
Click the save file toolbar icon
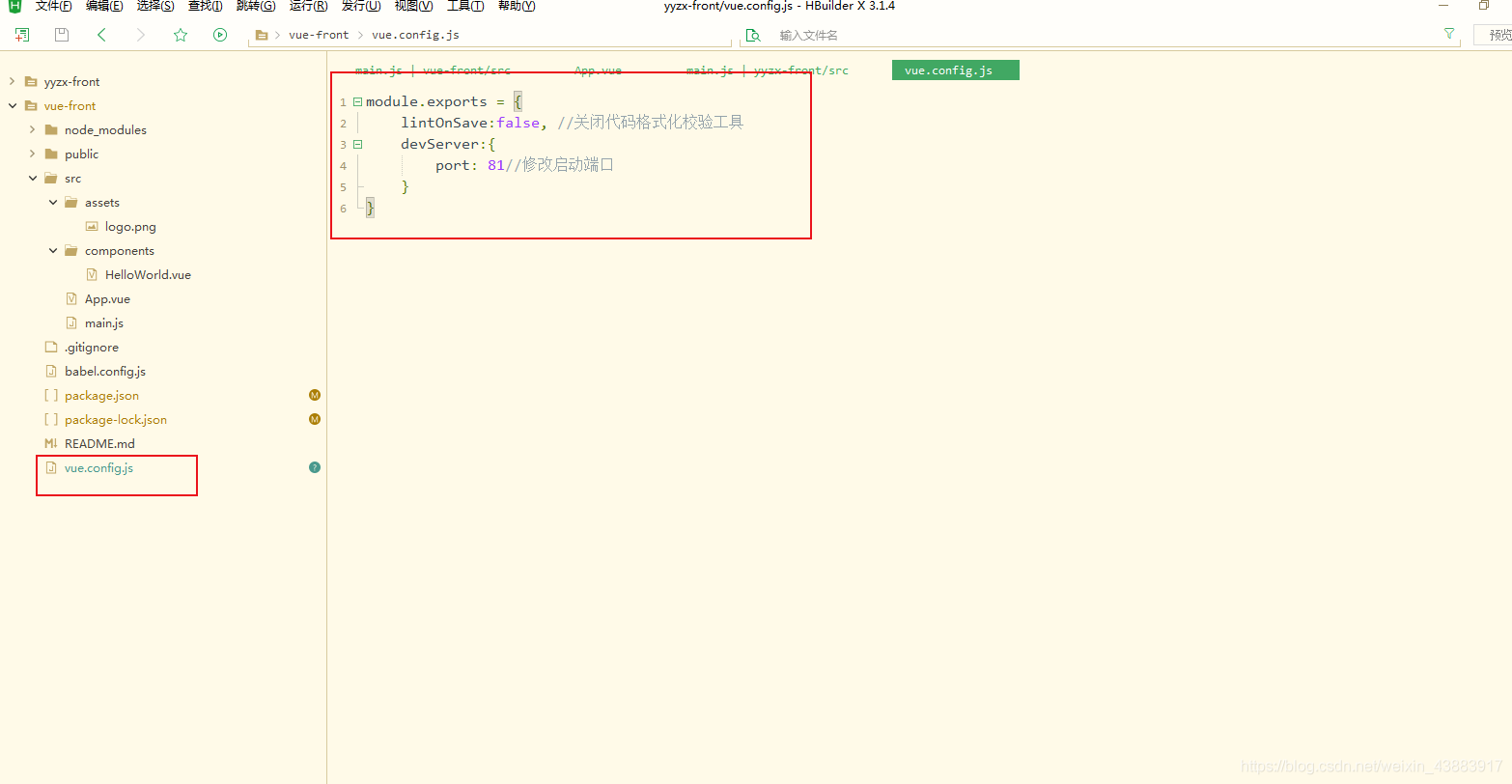(62, 35)
